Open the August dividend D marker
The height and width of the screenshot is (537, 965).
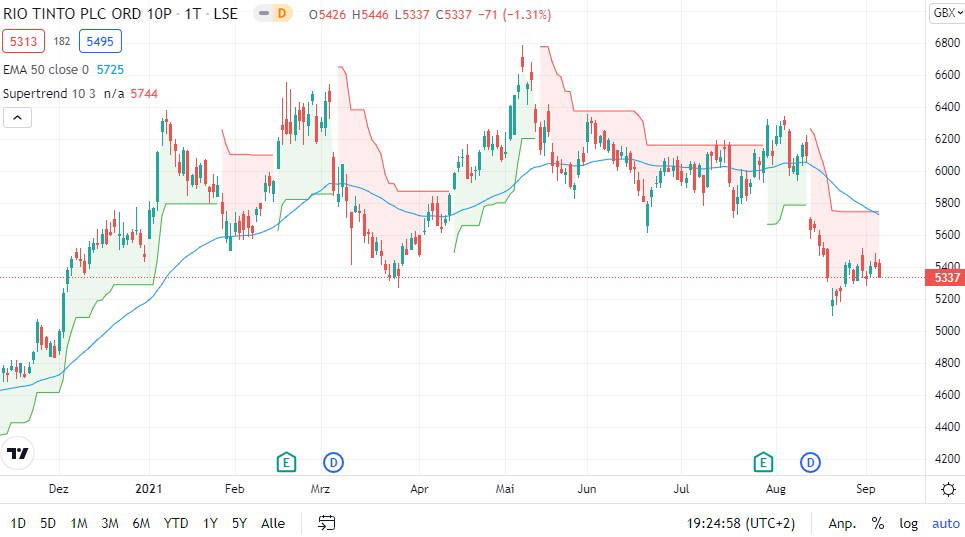tap(810, 462)
